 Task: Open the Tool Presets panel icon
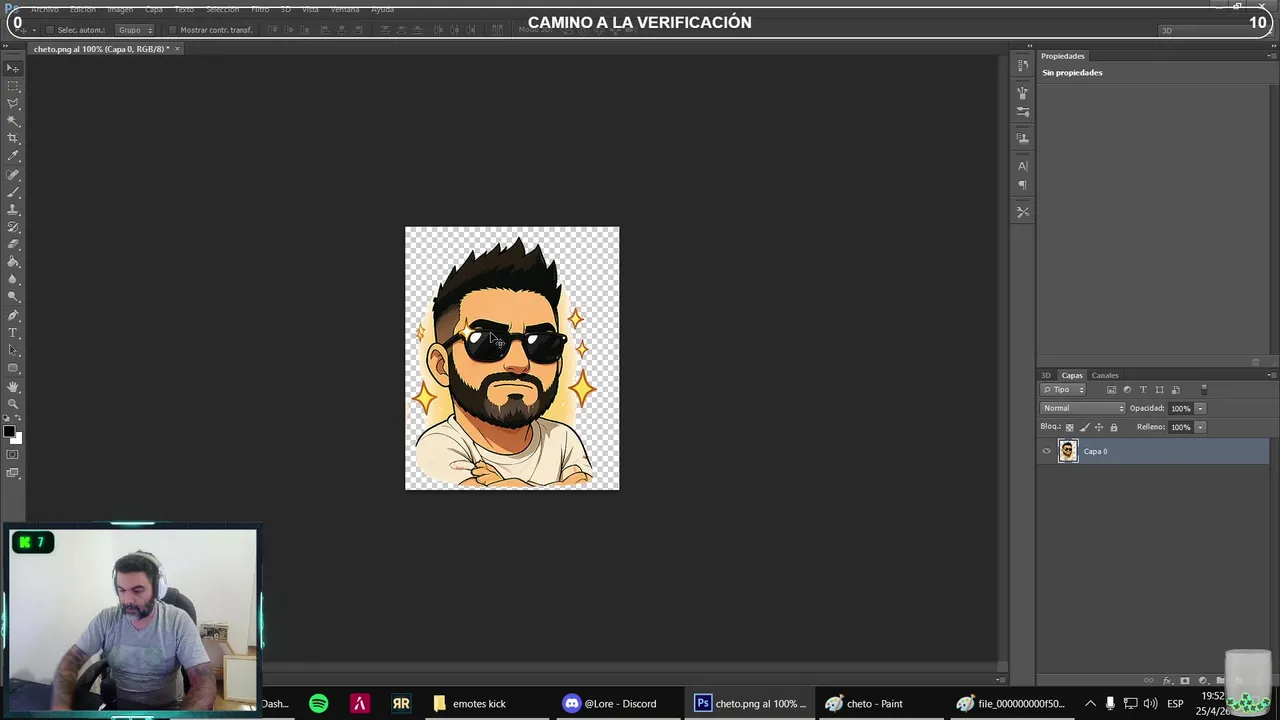(1022, 212)
